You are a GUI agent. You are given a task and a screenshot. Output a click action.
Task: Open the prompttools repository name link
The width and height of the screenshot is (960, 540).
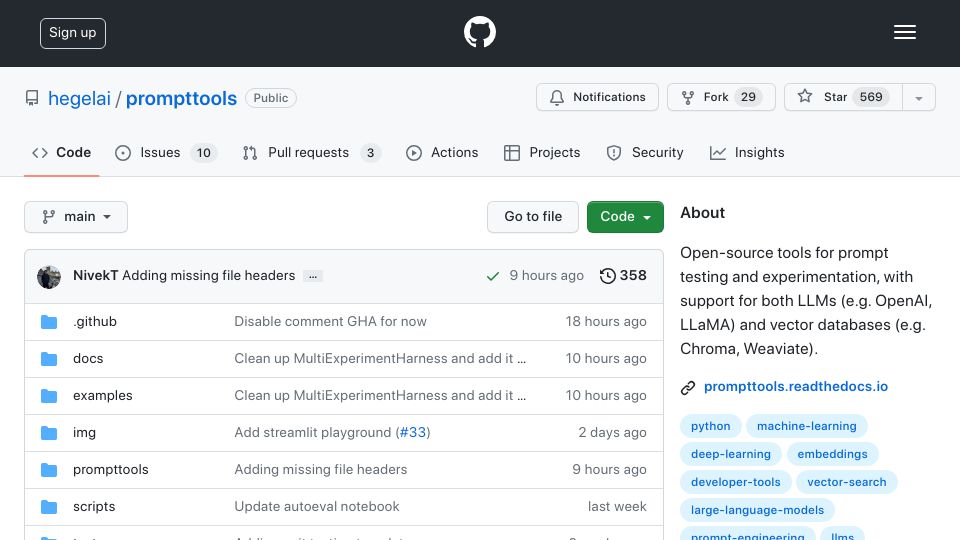181,99
